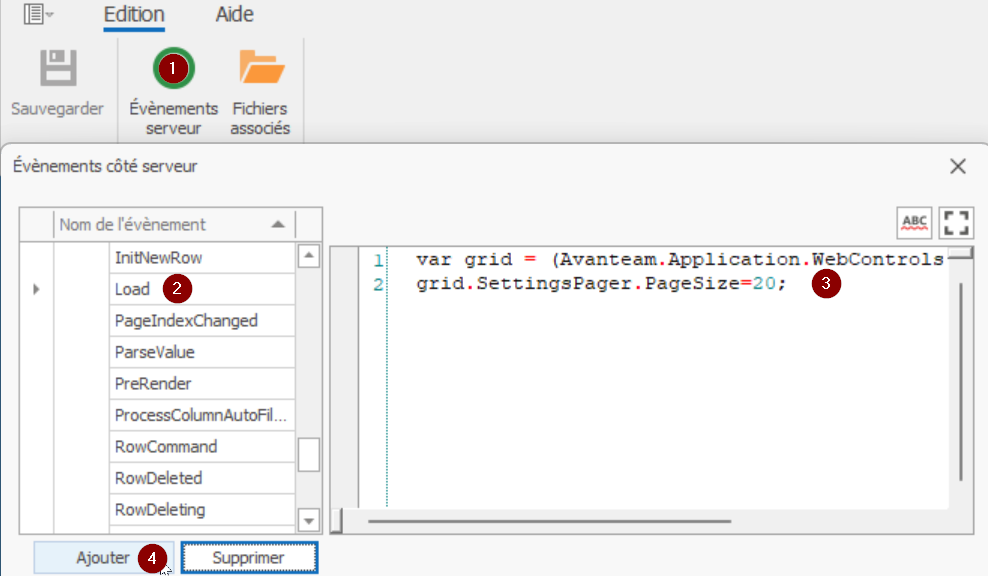Image resolution: width=988 pixels, height=576 pixels.
Task: Open the Aide ribbon tab
Action: pos(234,15)
